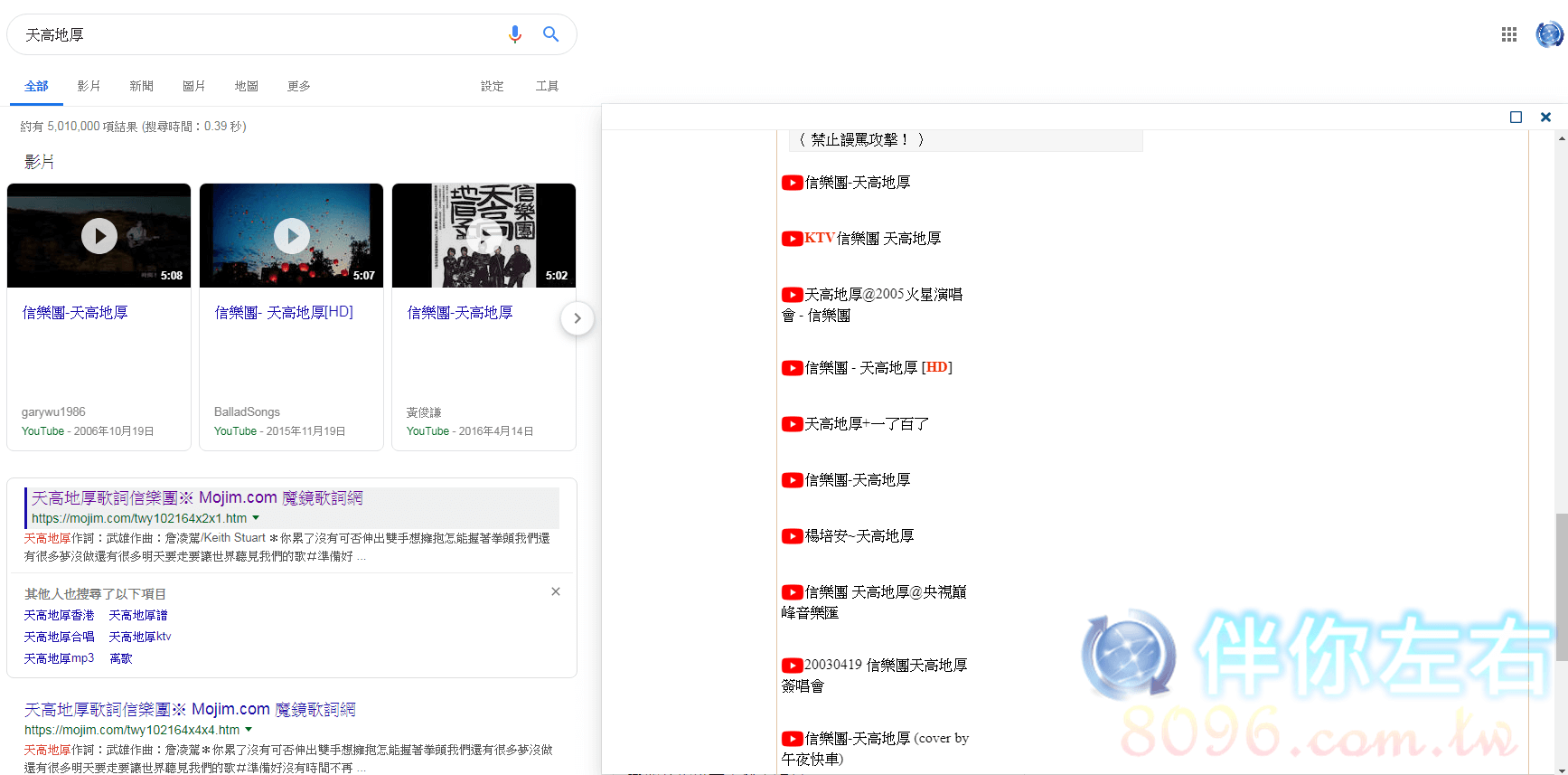The image size is (1568, 775).
Task: Open popup link KTV信樂團 天高地厚
Action: [873, 239]
